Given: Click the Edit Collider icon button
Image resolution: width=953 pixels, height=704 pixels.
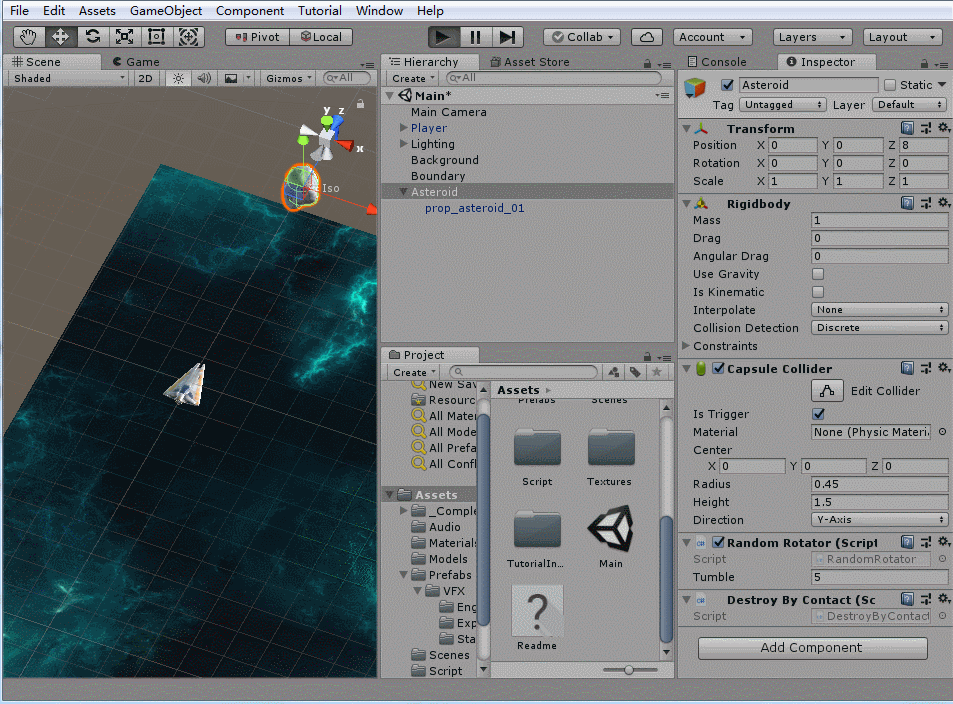Looking at the screenshot, I should point(827,391).
